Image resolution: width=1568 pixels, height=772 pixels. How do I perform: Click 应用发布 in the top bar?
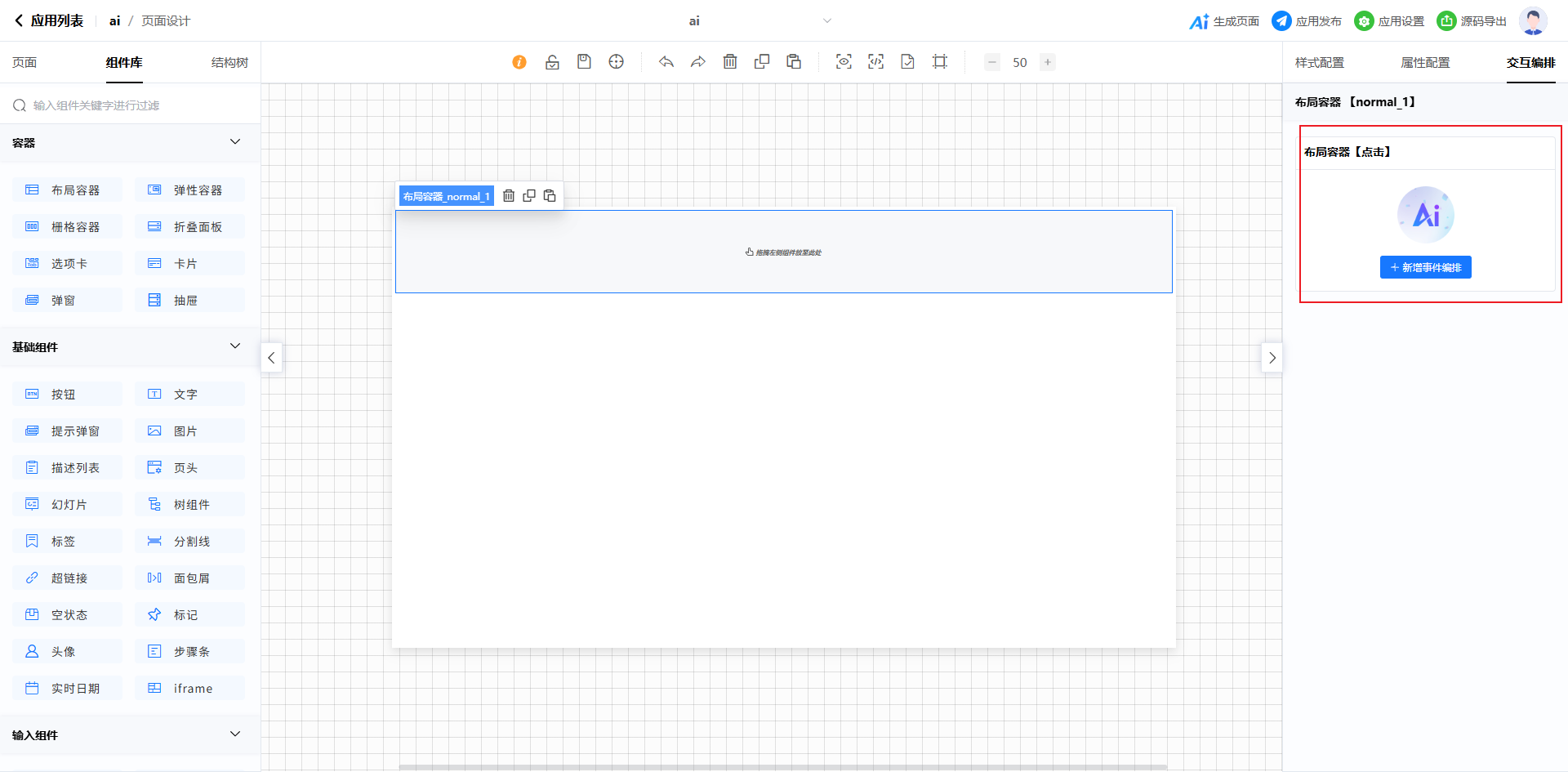tap(1307, 21)
